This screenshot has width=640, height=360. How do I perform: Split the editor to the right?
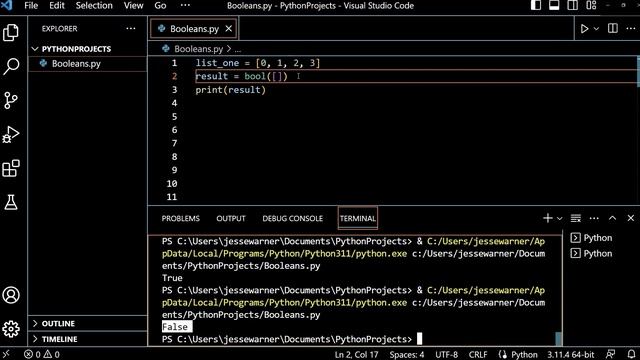(x=613, y=28)
